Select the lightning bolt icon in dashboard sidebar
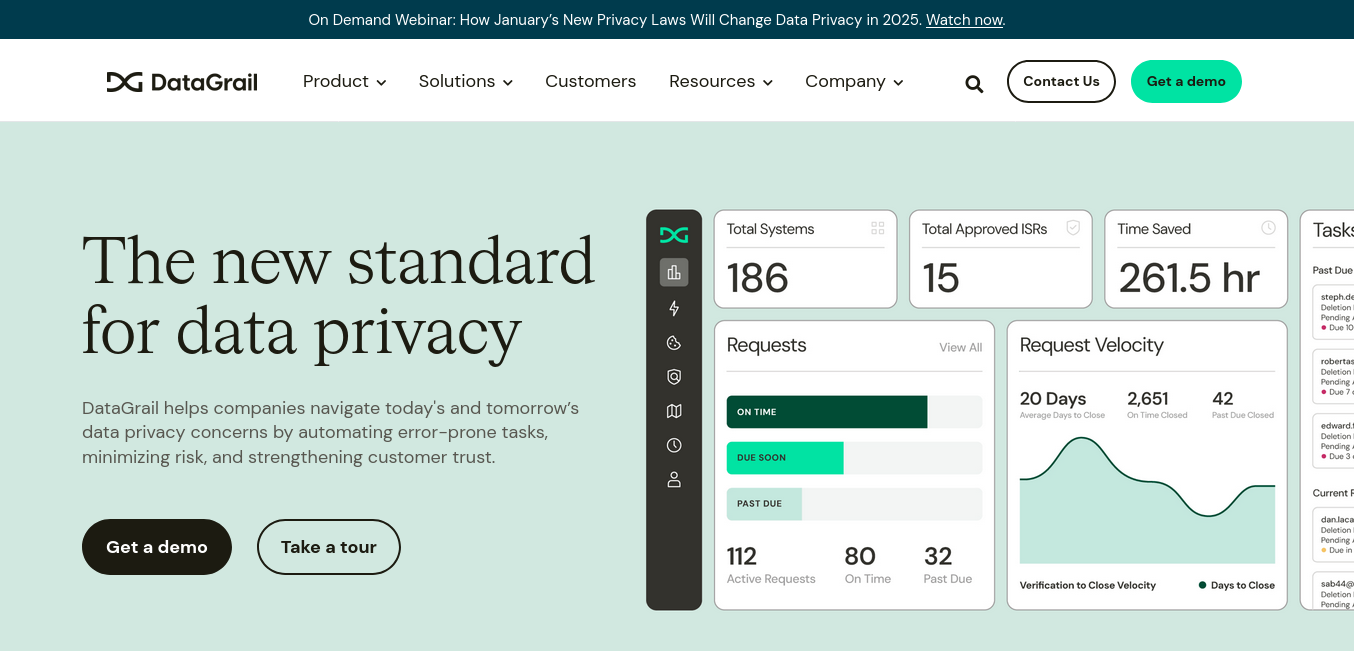This screenshot has height=651, width=1366. coord(674,308)
